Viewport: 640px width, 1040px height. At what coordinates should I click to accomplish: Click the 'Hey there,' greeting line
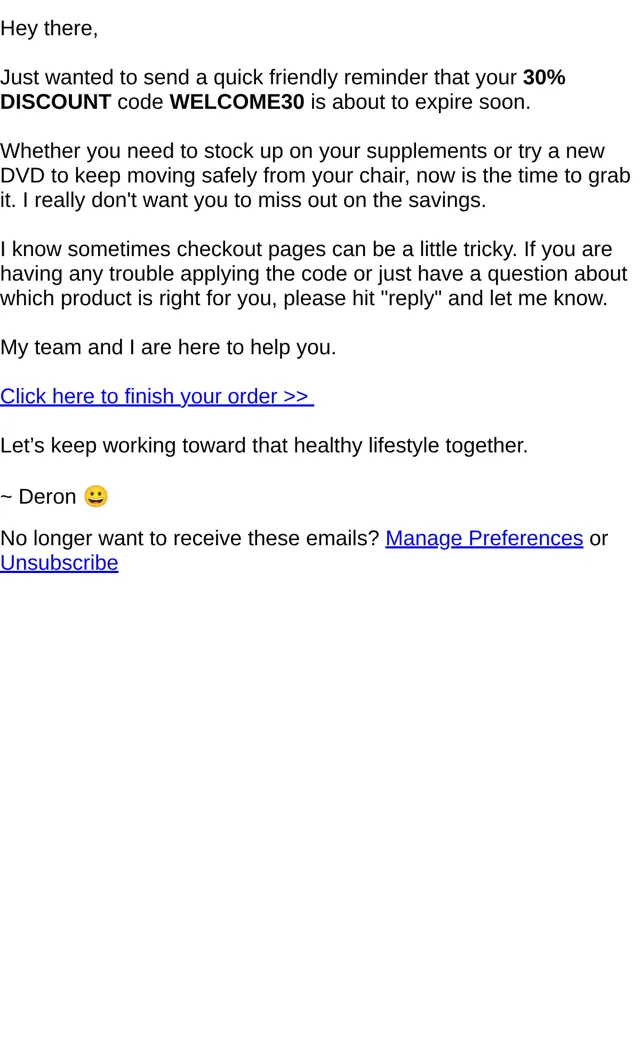[49, 29]
